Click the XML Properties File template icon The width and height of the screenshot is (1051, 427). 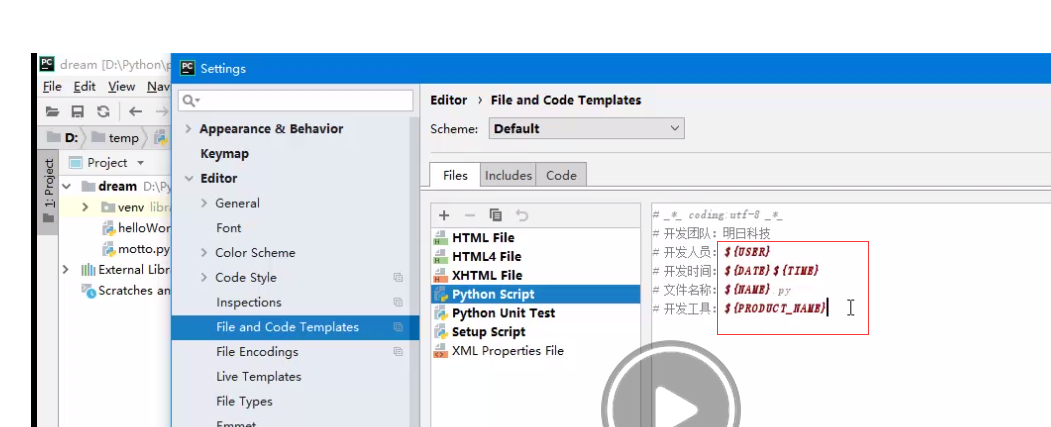coord(440,351)
